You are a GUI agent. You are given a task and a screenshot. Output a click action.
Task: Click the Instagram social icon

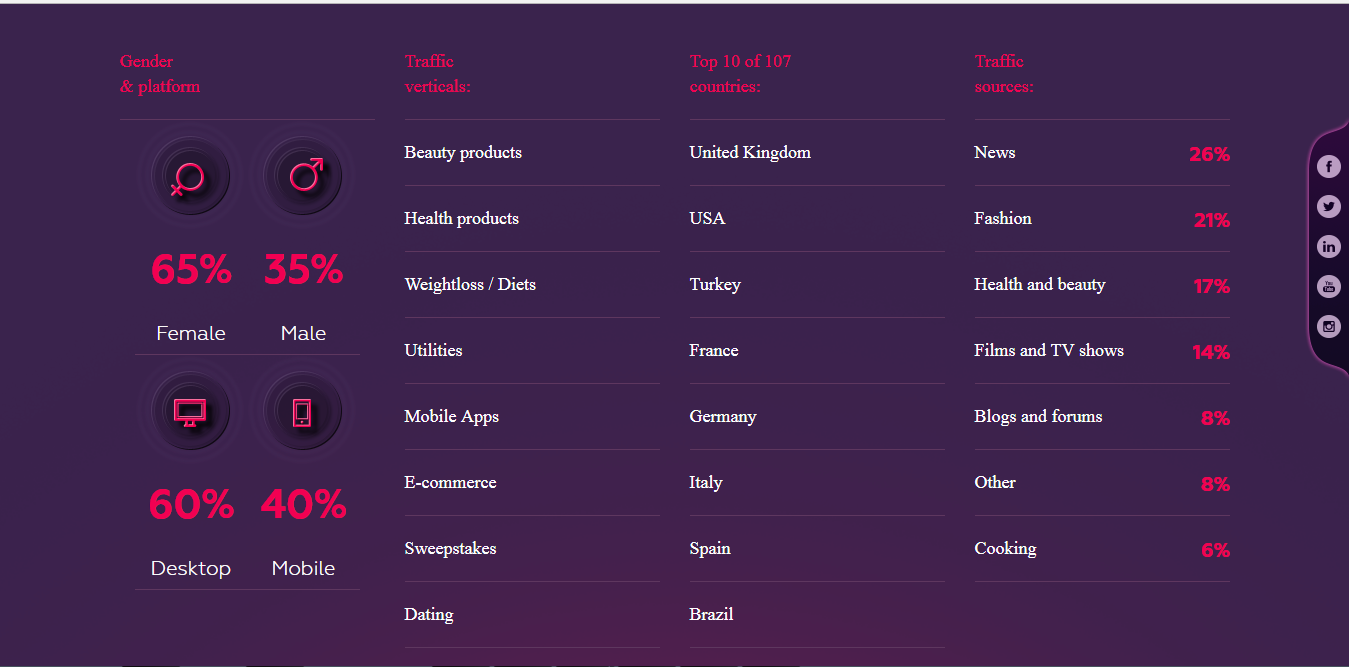pyautogui.click(x=1328, y=326)
